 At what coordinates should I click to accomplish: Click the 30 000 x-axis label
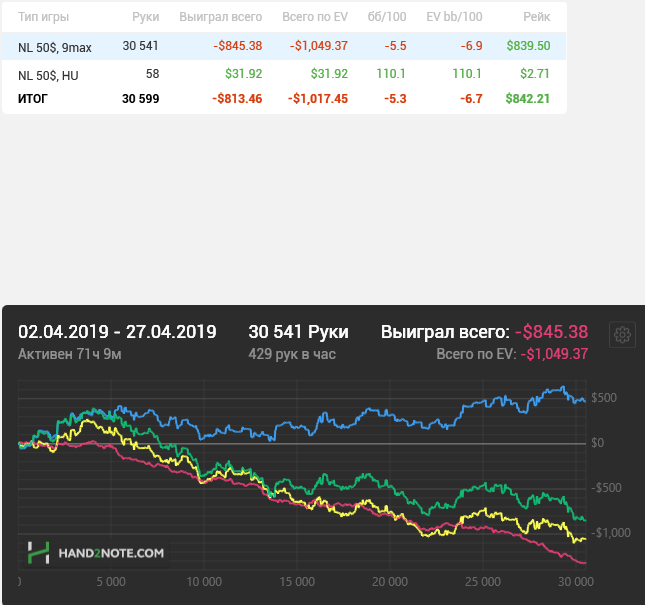click(x=576, y=582)
